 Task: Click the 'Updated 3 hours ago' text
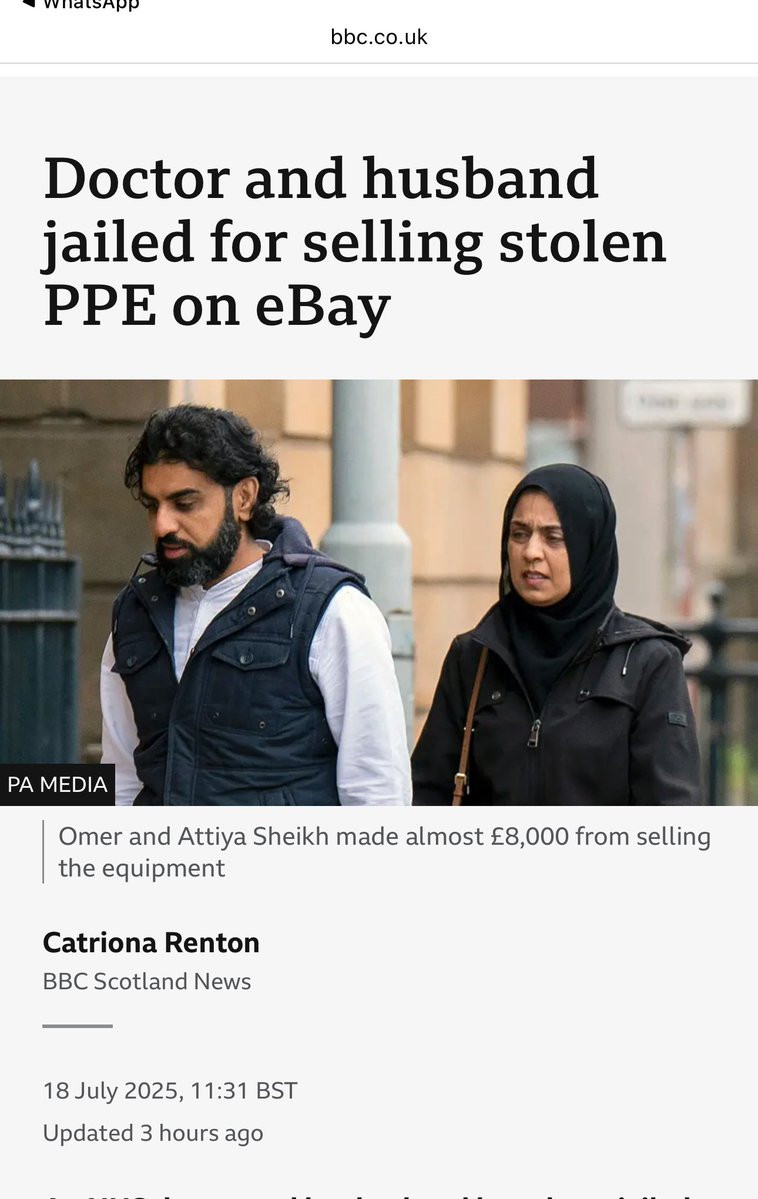153,1133
